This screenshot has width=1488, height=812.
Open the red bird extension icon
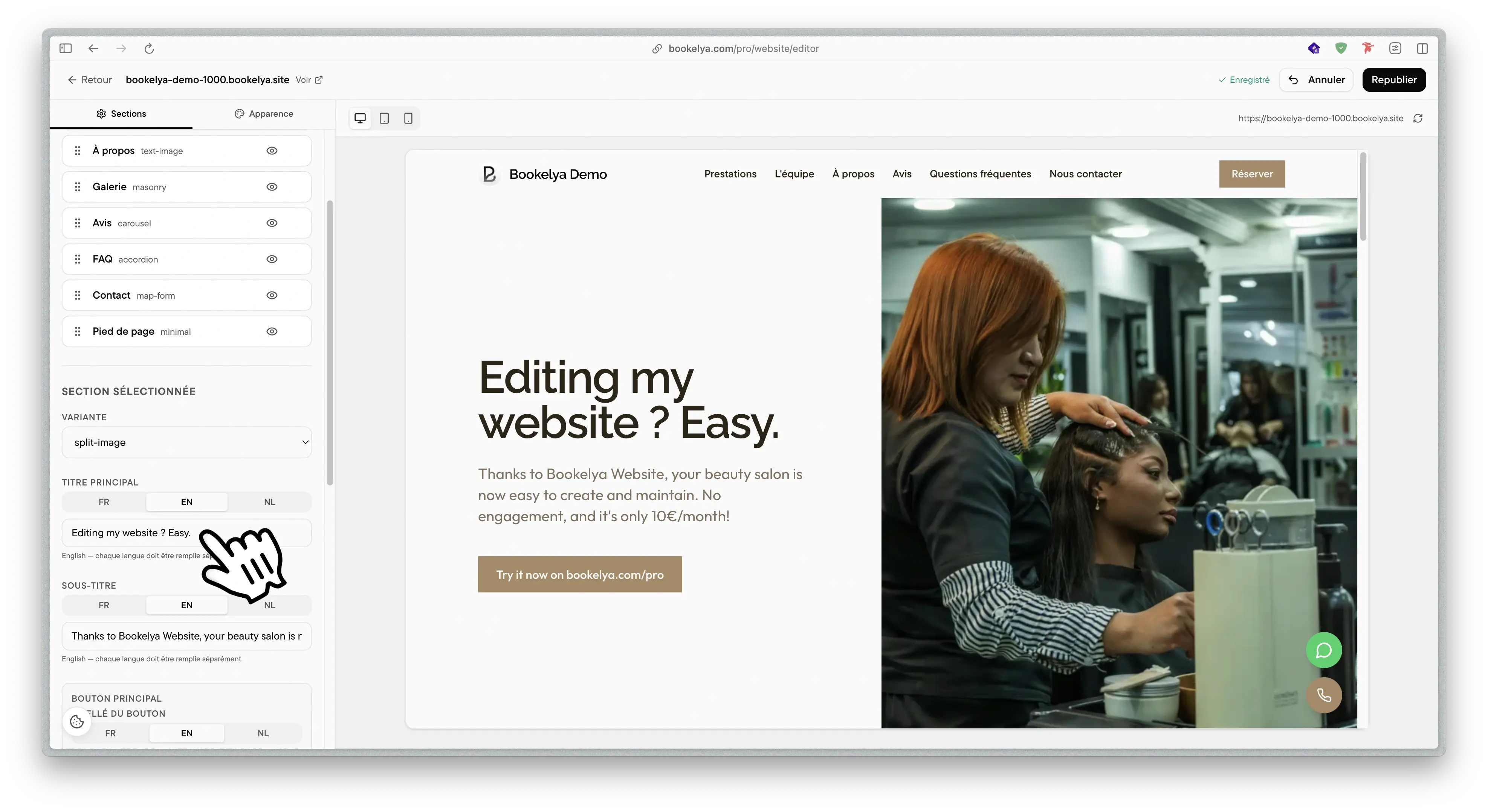tap(1367, 49)
